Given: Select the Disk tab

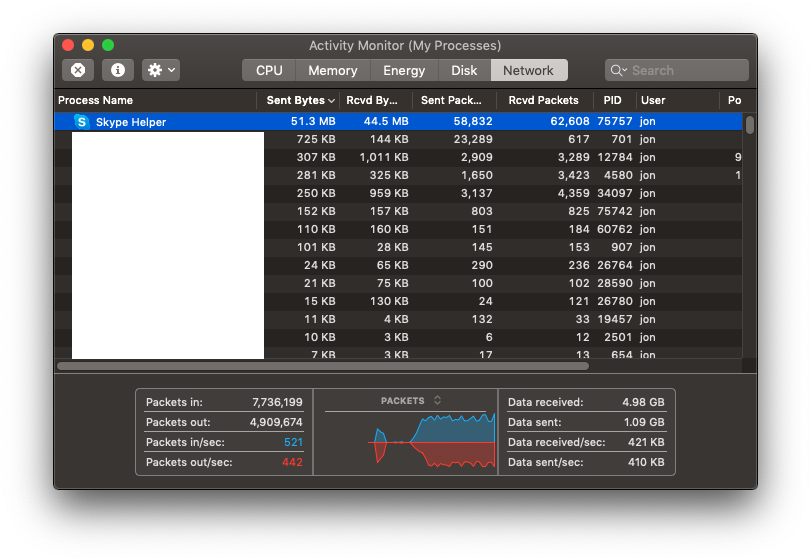Looking at the screenshot, I should tap(464, 70).
